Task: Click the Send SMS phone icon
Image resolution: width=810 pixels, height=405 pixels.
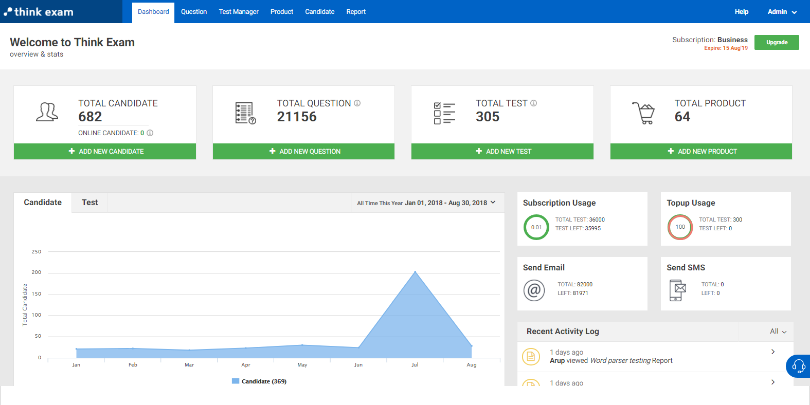Action: coord(678,290)
